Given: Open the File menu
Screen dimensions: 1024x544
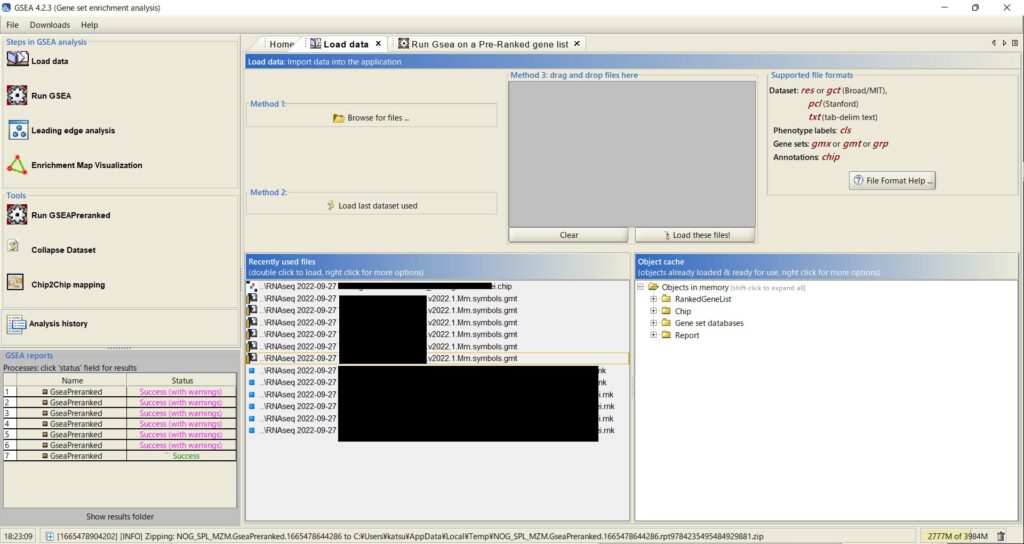Looking at the screenshot, I should pyautogui.click(x=12, y=25).
